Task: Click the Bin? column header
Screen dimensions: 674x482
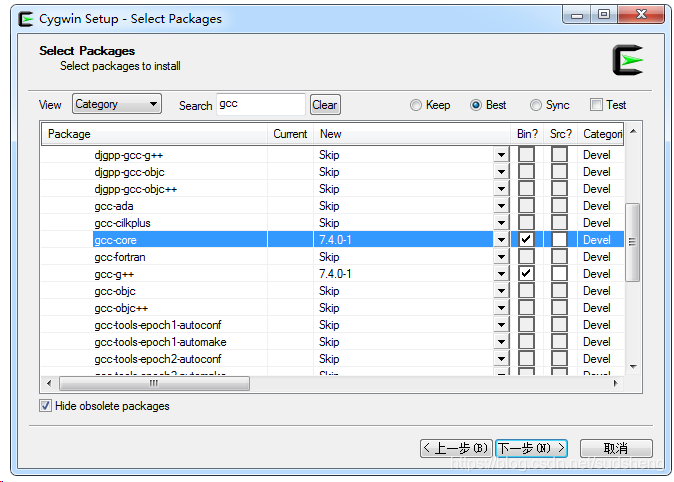Action: coord(527,134)
